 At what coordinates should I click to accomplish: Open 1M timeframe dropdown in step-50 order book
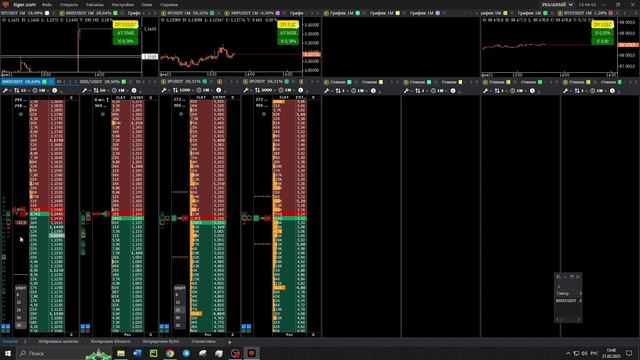(x=120, y=90)
